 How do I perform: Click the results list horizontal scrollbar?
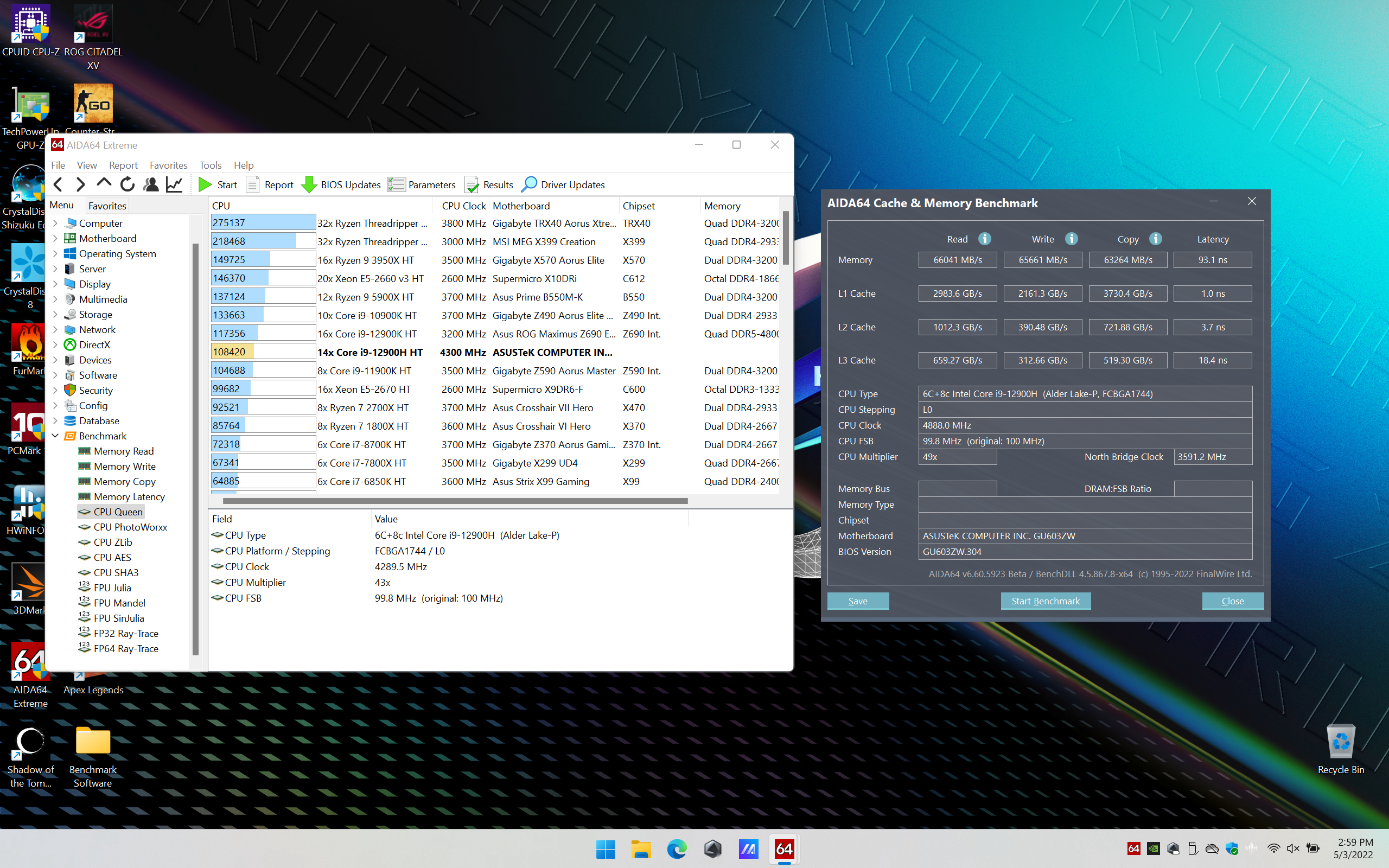[455, 501]
